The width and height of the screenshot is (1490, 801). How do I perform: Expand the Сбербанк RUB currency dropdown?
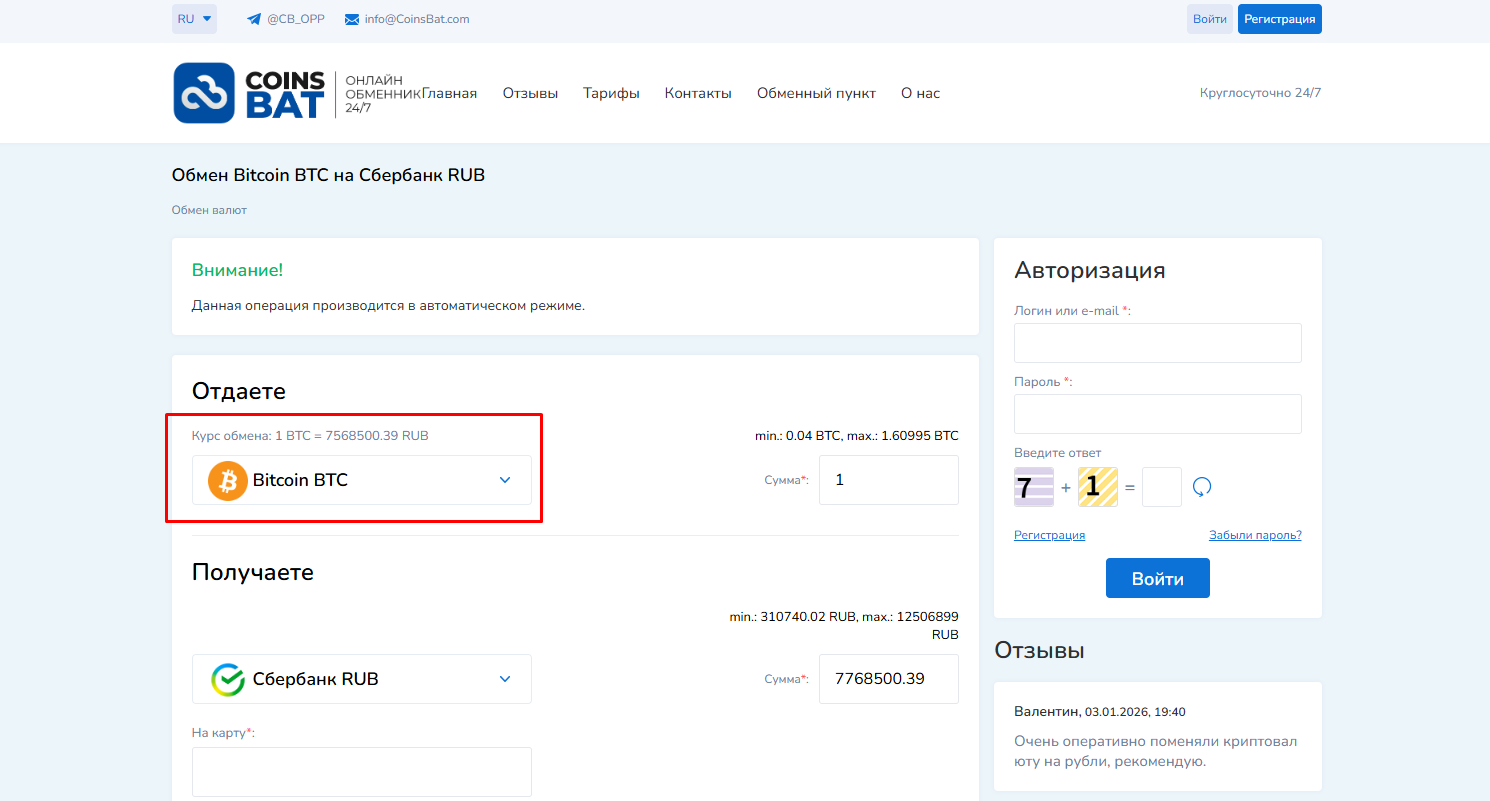(504, 679)
